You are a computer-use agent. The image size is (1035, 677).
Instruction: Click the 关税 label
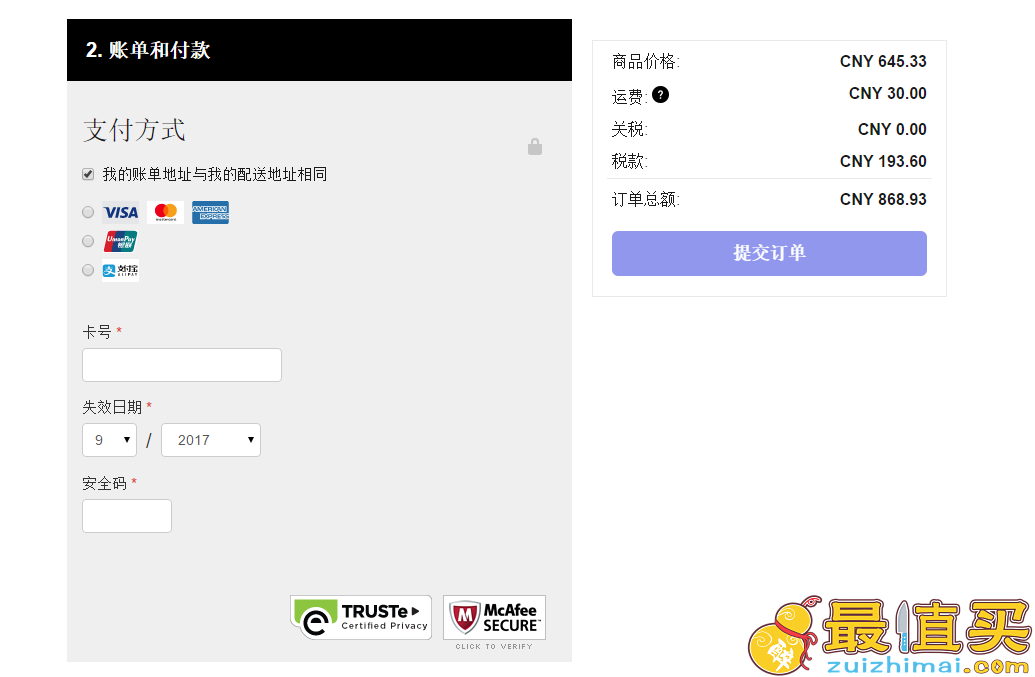pyautogui.click(x=628, y=129)
